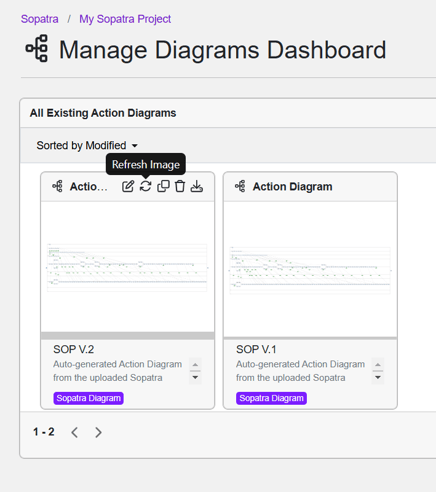436x492 pixels.
Task: Go to the next page of diagrams
Action: click(98, 432)
